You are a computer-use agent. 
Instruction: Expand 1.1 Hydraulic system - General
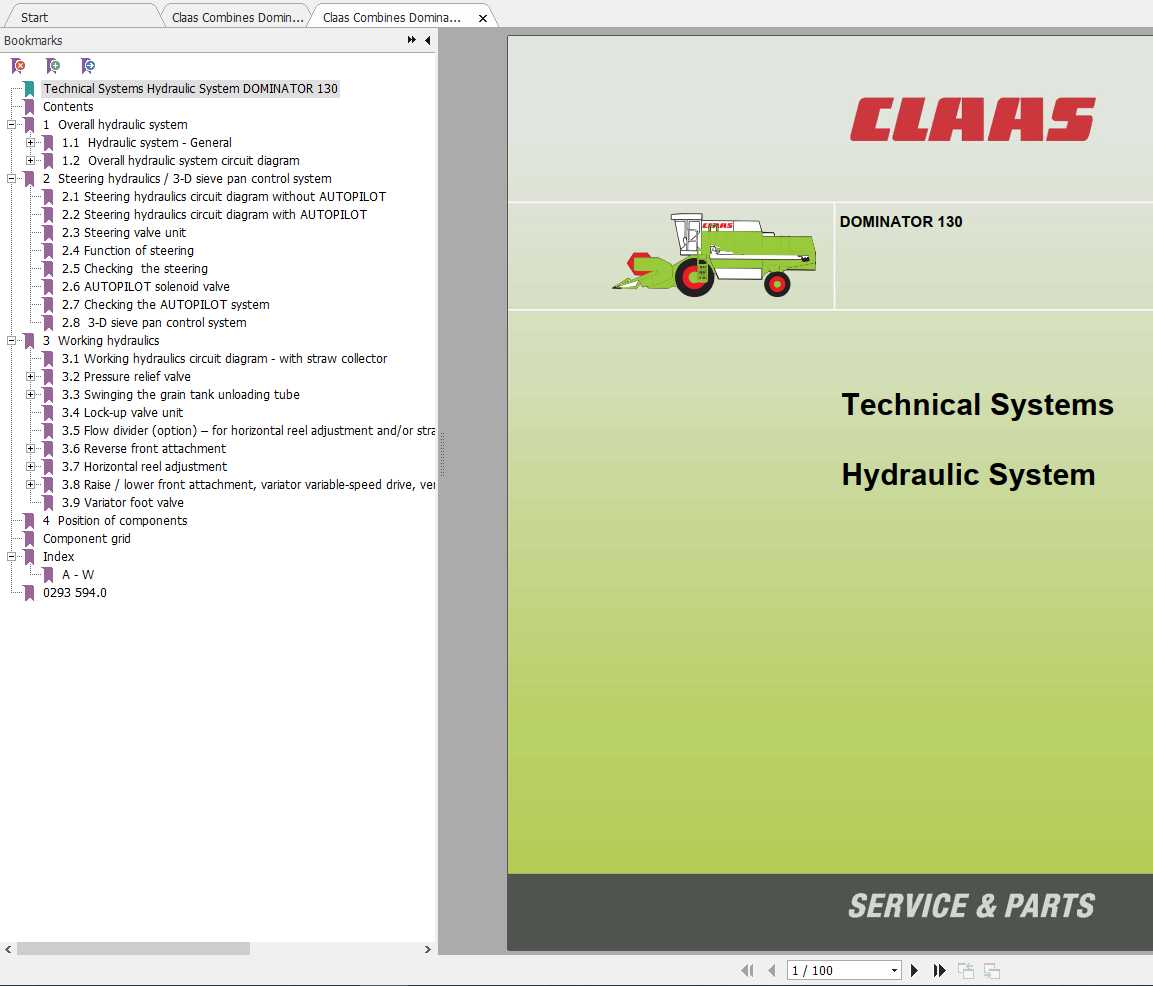click(x=31, y=142)
